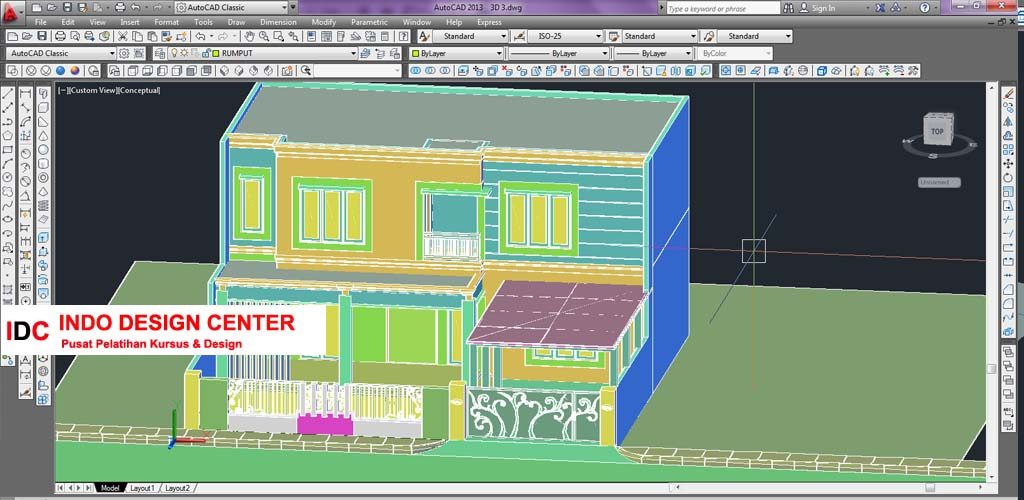Open the ByLayer color control dropdown
Image resolution: width=1024 pixels, height=500 pixels.
pyautogui.click(x=499, y=54)
